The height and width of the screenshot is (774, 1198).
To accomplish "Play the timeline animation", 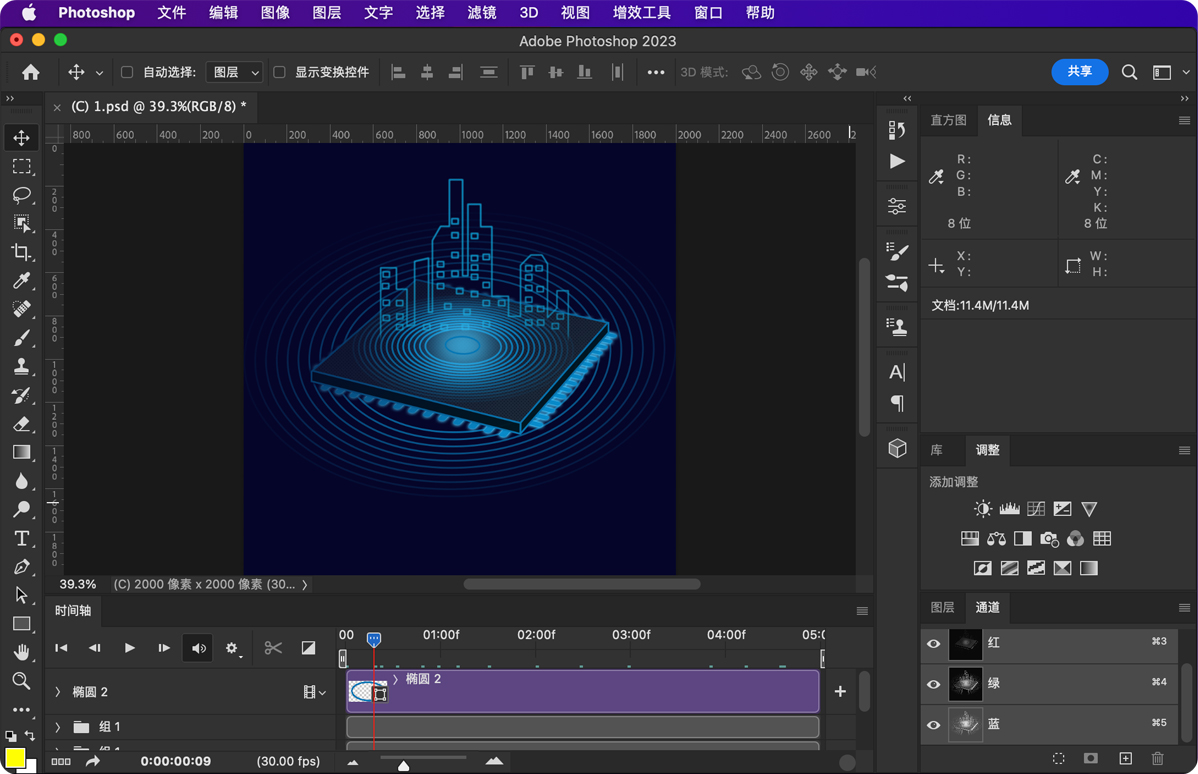I will (x=129, y=648).
